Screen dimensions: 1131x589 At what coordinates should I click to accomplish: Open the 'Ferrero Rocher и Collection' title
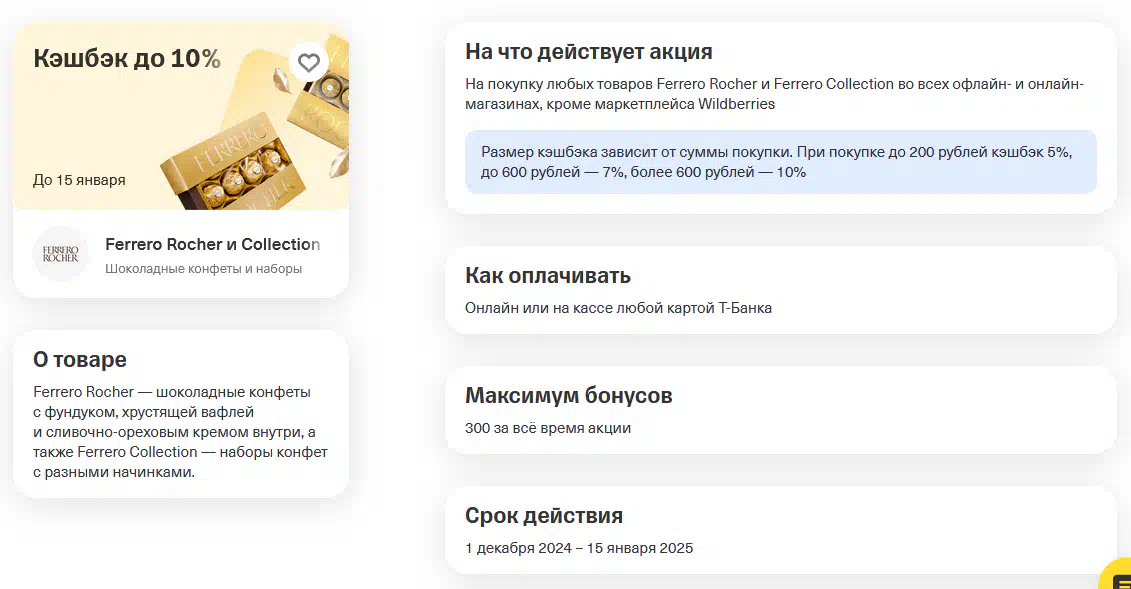[x=213, y=244]
